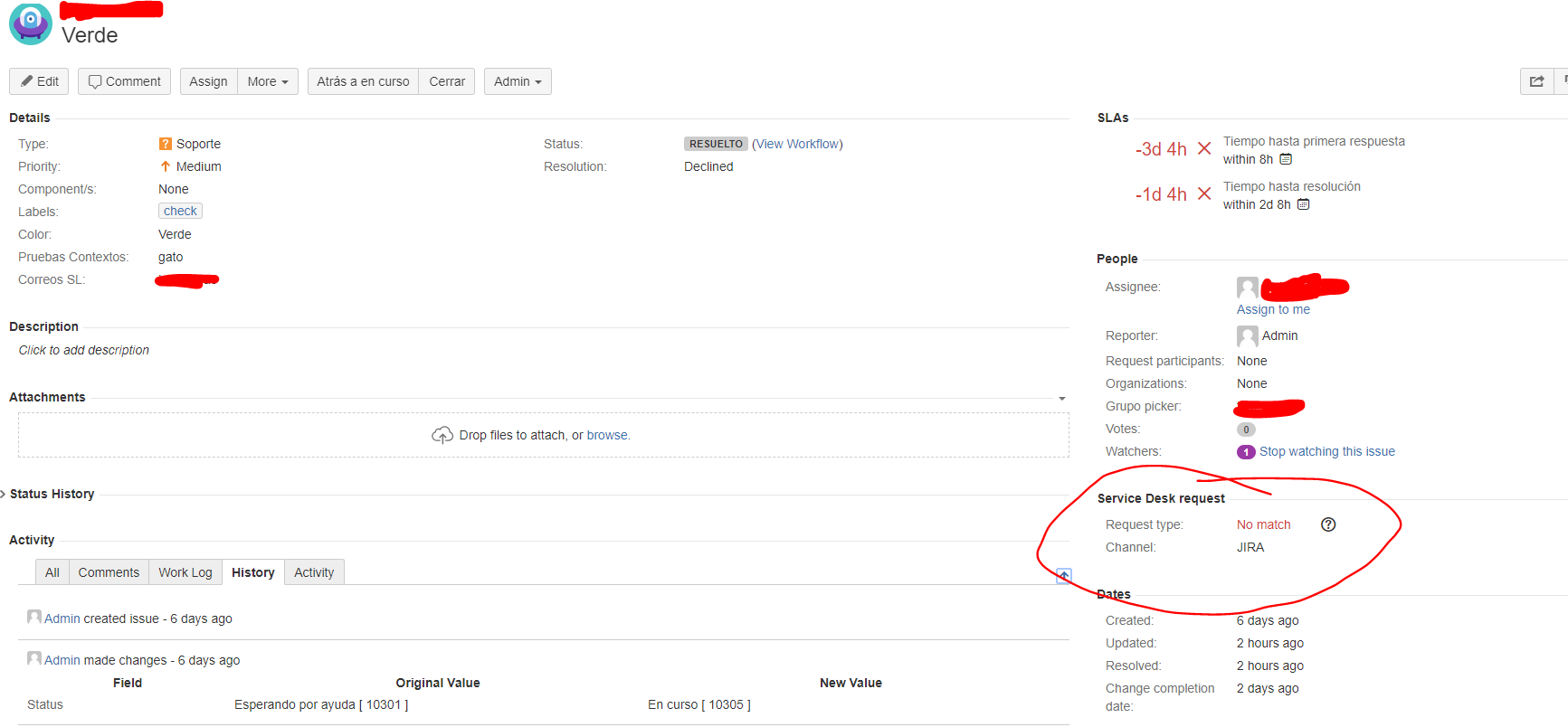The width and height of the screenshot is (1568, 727).
Task: Click the calendar icon beside 'within 8h'
Action: tap(1286, 159)
